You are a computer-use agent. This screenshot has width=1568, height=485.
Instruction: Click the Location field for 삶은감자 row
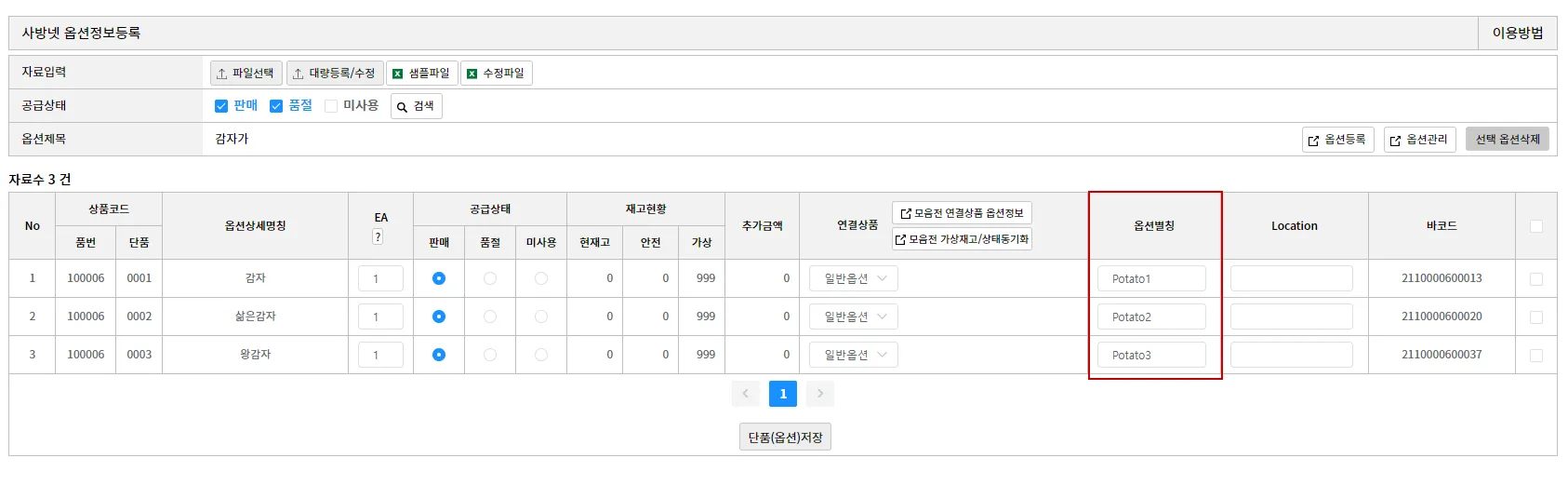(x=1292, y=317)
